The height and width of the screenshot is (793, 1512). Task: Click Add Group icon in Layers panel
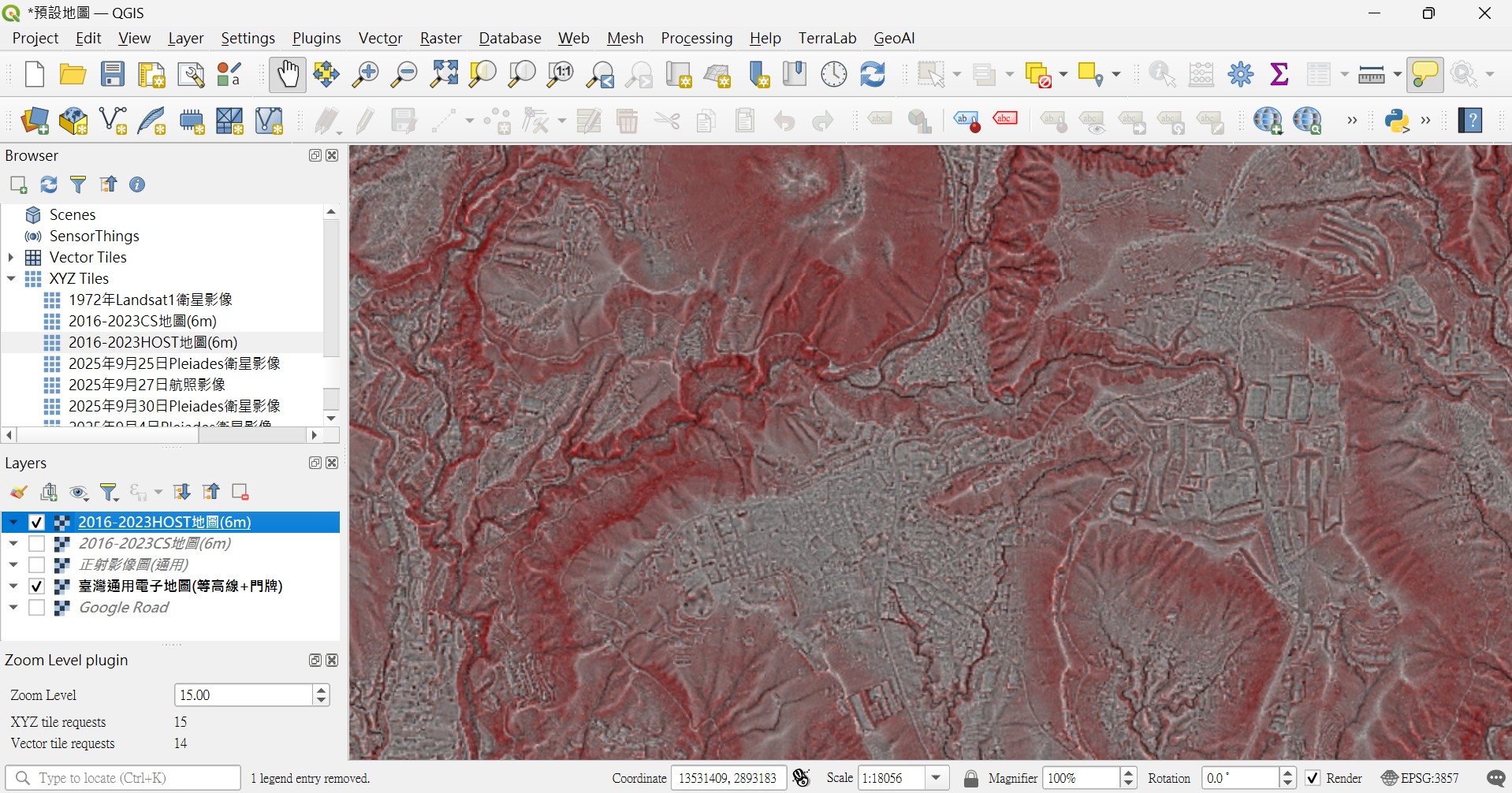[x=49, y=493]
